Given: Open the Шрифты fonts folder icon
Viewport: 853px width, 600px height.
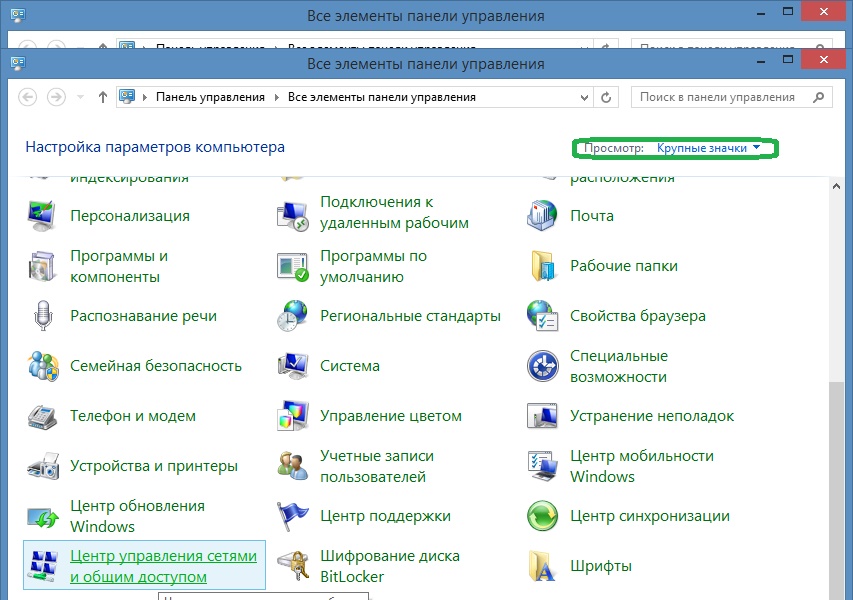Looking at the screenshot, I should [x=542, y=566].
